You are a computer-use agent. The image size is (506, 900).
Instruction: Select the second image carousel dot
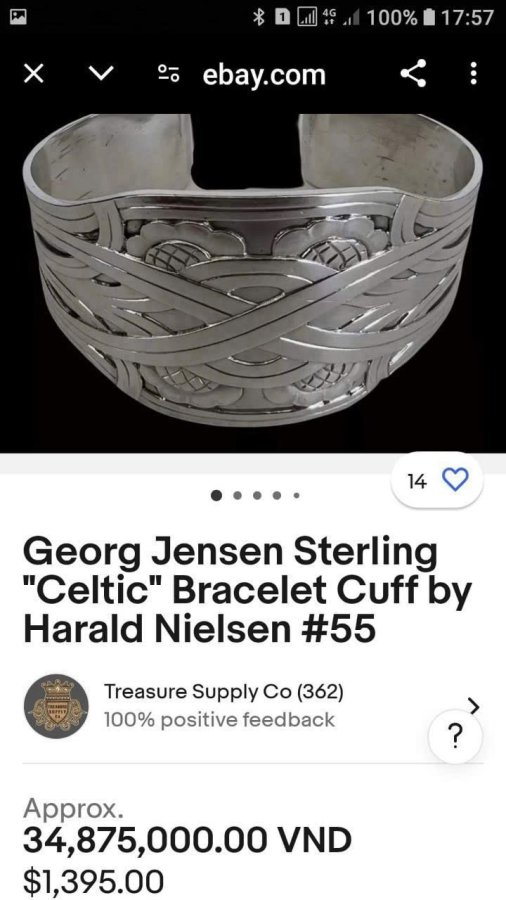pos(238,495)
